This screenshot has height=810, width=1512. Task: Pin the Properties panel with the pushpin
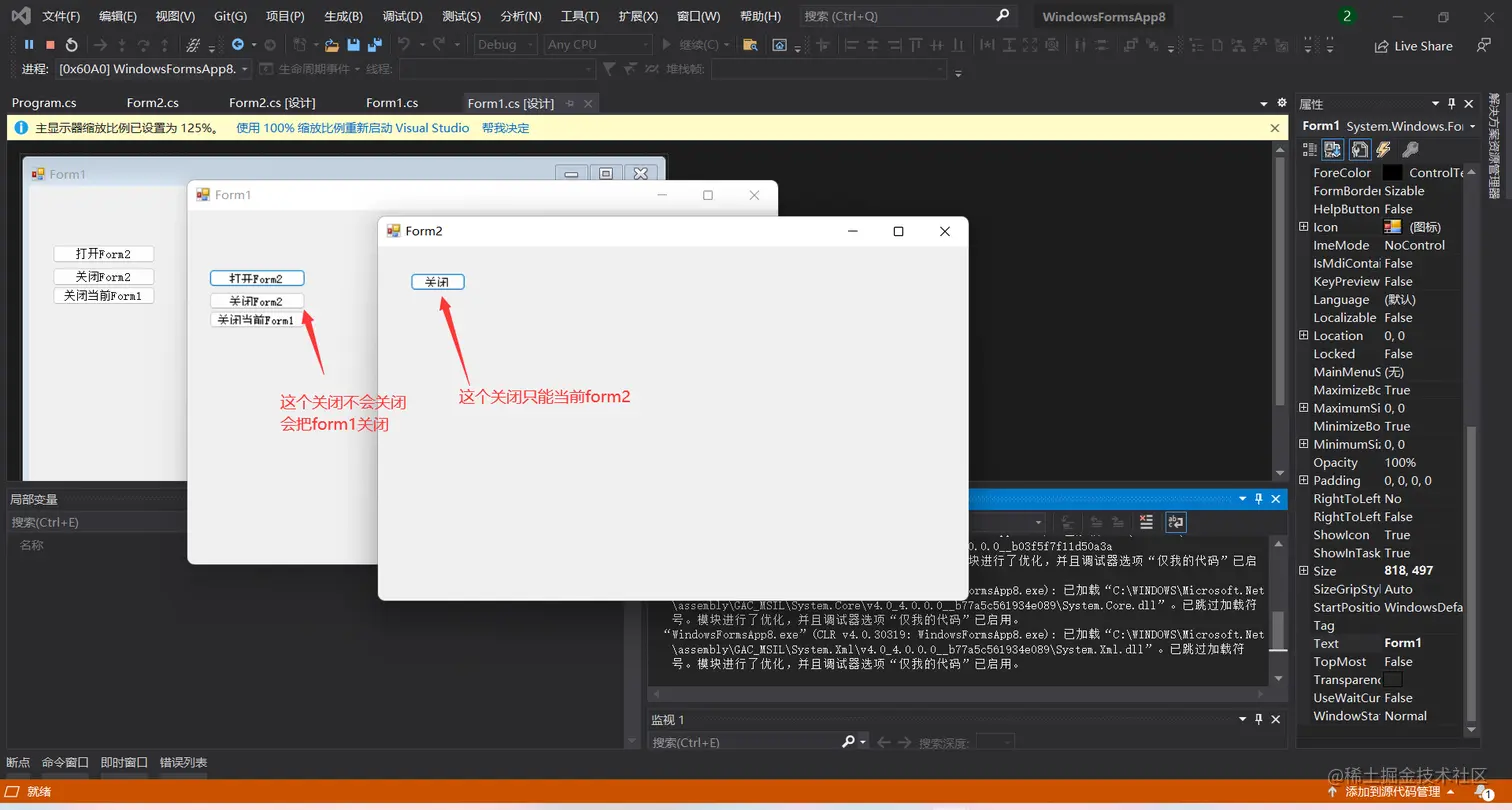click(x=1453, y=104)
